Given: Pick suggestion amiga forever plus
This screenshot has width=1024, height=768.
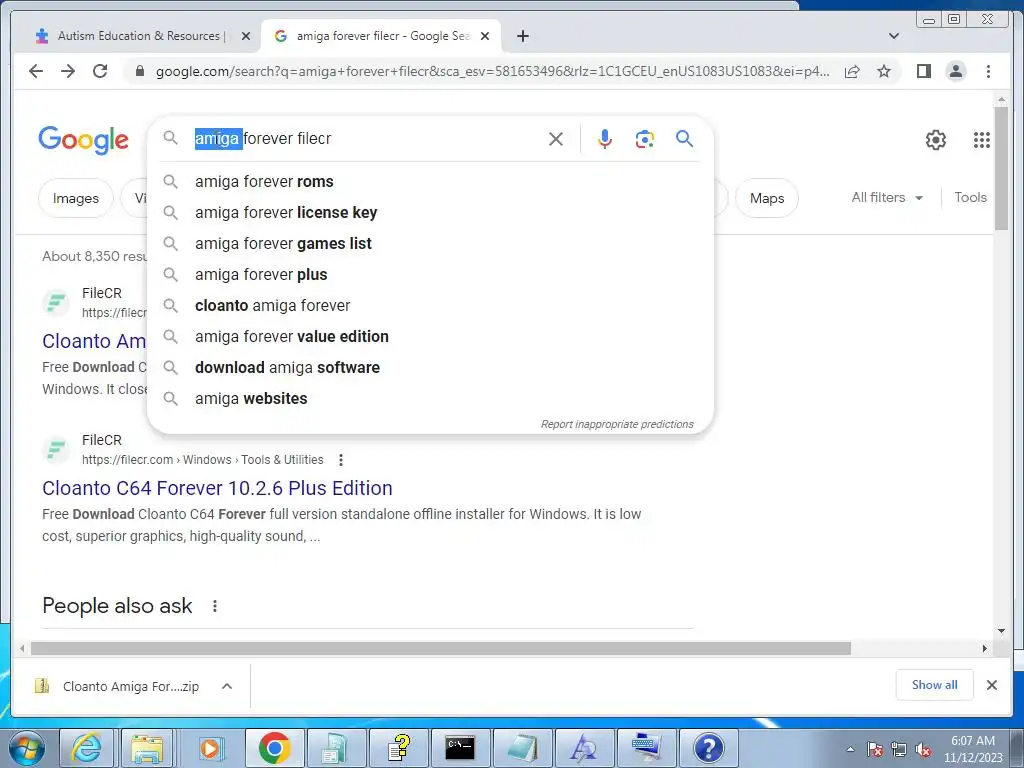Looking at the screenshot, I should (x=430, y=274).
